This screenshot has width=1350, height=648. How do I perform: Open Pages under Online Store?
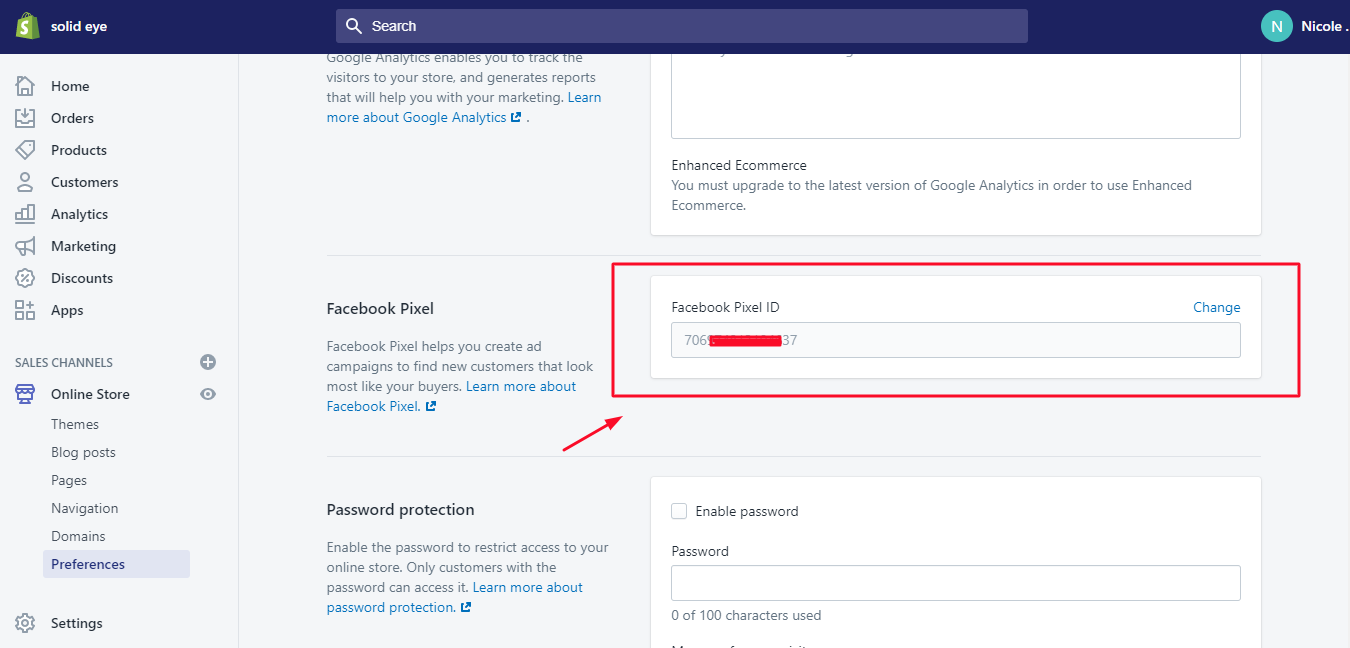coord(69,480)
